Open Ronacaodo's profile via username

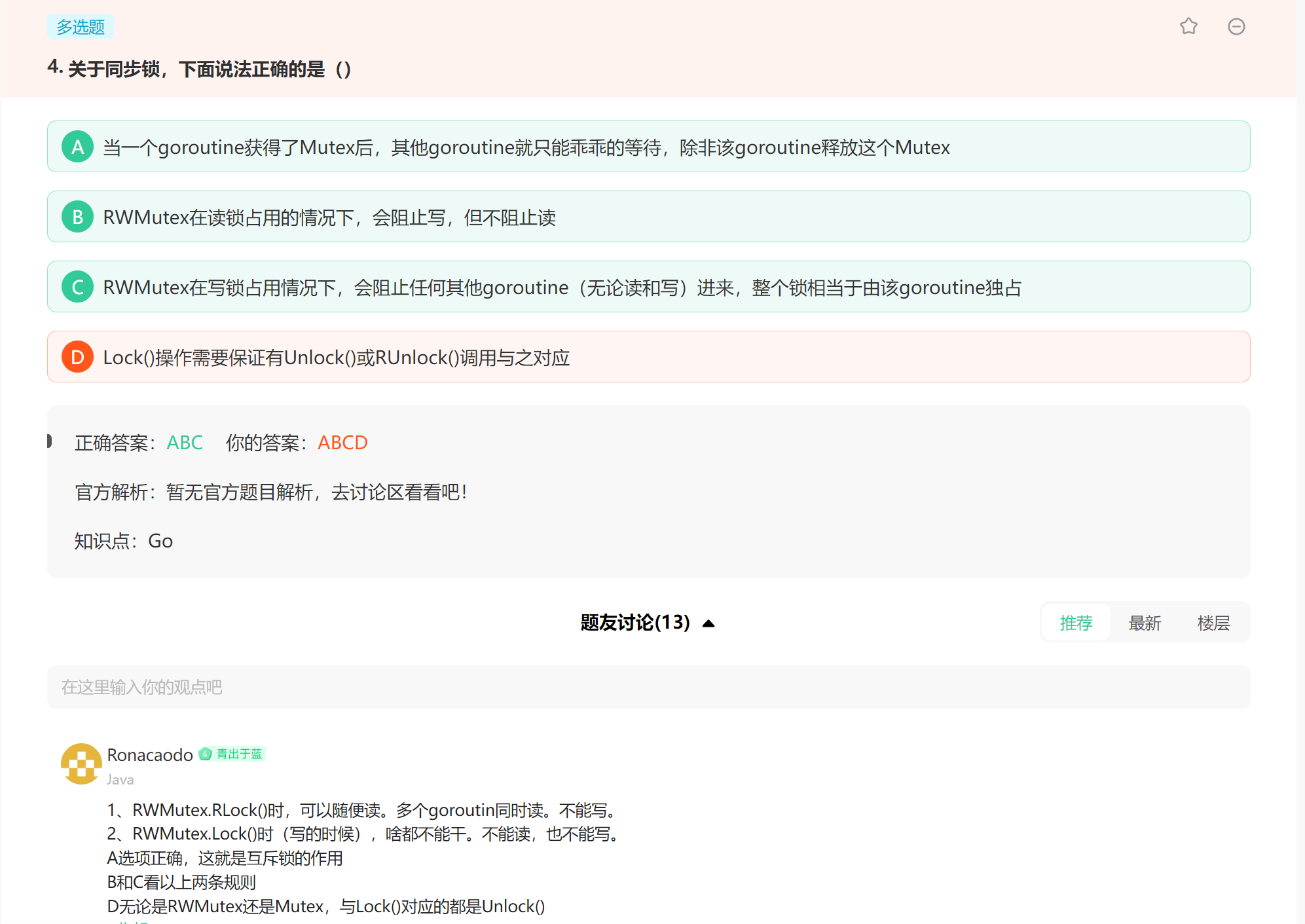(149, 755)
